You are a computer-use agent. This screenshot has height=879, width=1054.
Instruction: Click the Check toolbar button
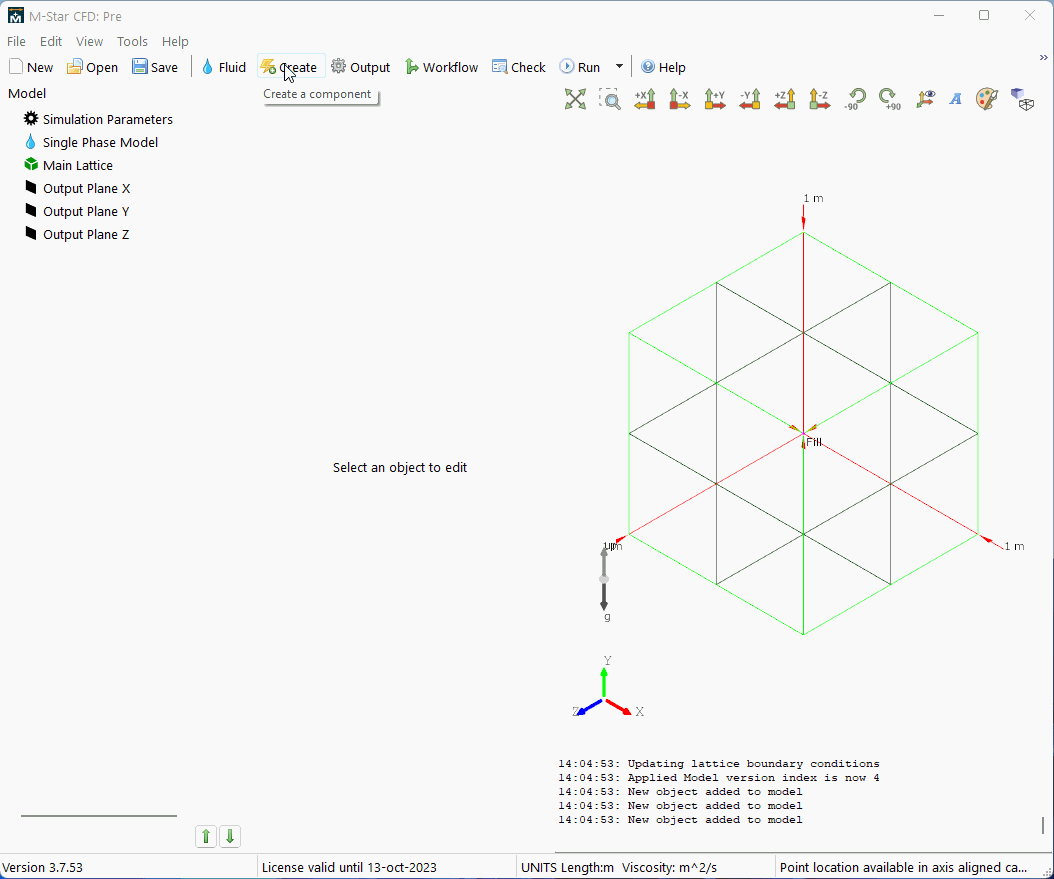coord(518,67)
